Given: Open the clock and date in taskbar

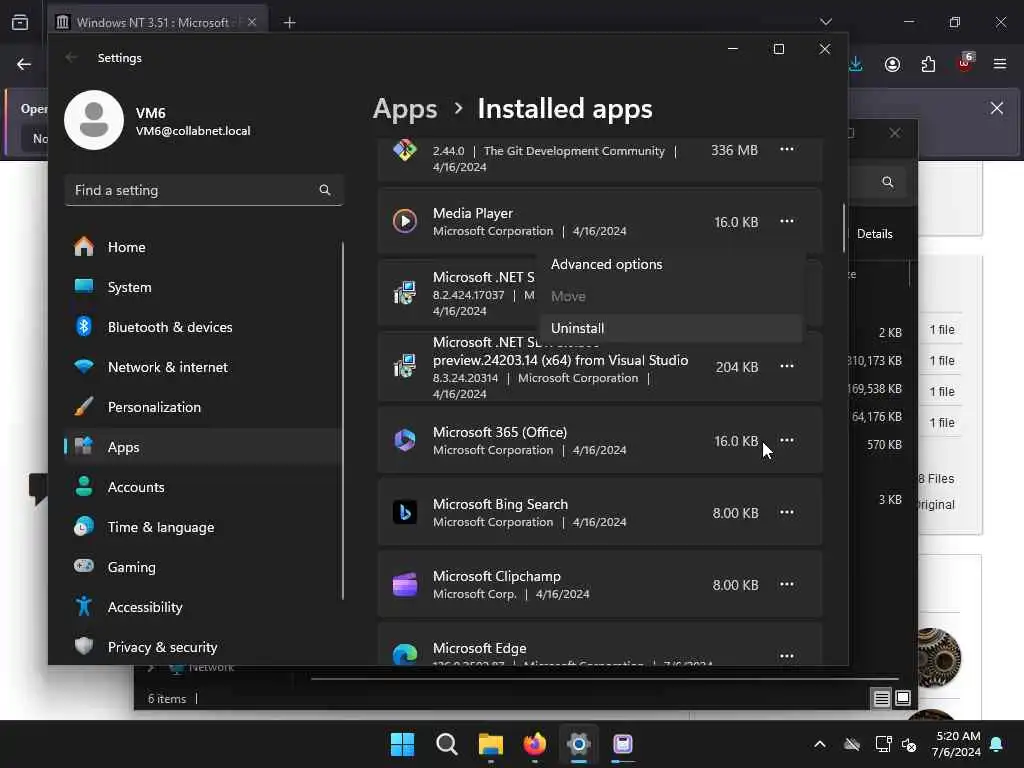Looking at the screenshot, I should [x=958, y=744].
